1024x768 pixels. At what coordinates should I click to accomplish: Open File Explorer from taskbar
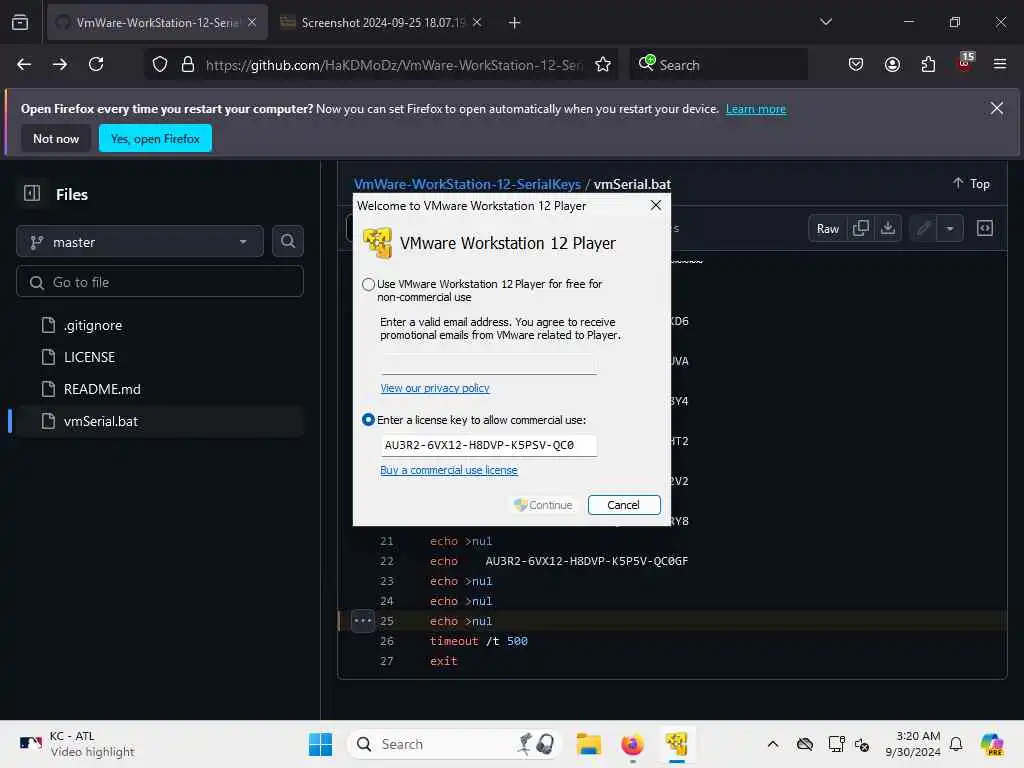[589, 744]
